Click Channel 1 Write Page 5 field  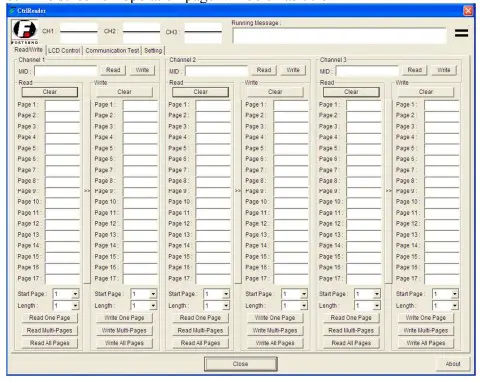(140, 149)
